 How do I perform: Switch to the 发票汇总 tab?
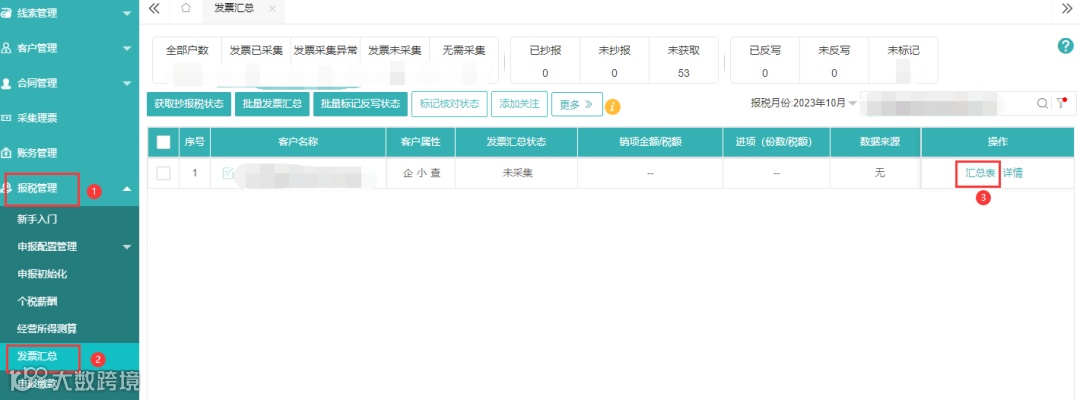coord(233,8)
